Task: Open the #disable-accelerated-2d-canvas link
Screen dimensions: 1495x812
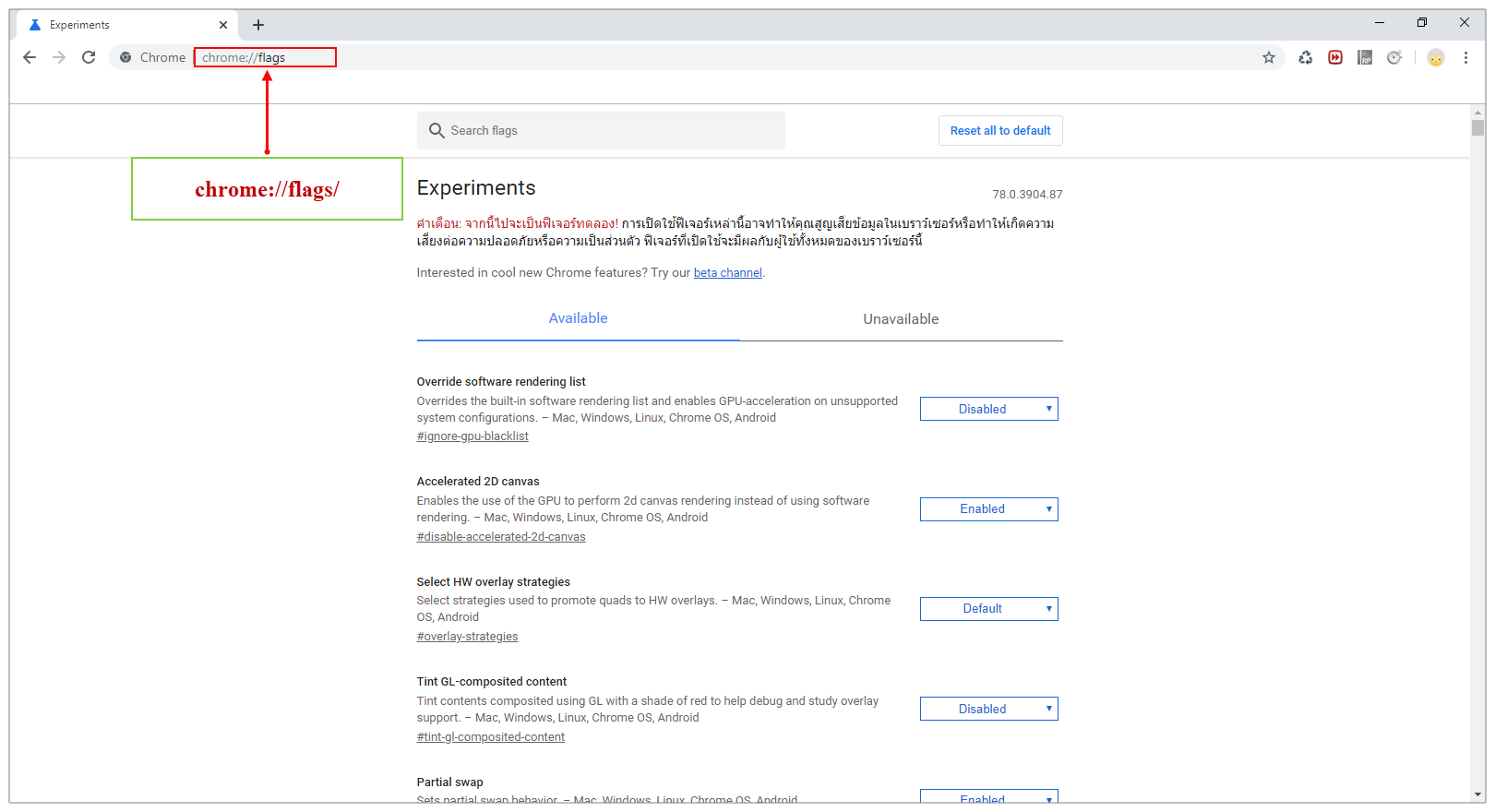Action: (x=501, y=537)
